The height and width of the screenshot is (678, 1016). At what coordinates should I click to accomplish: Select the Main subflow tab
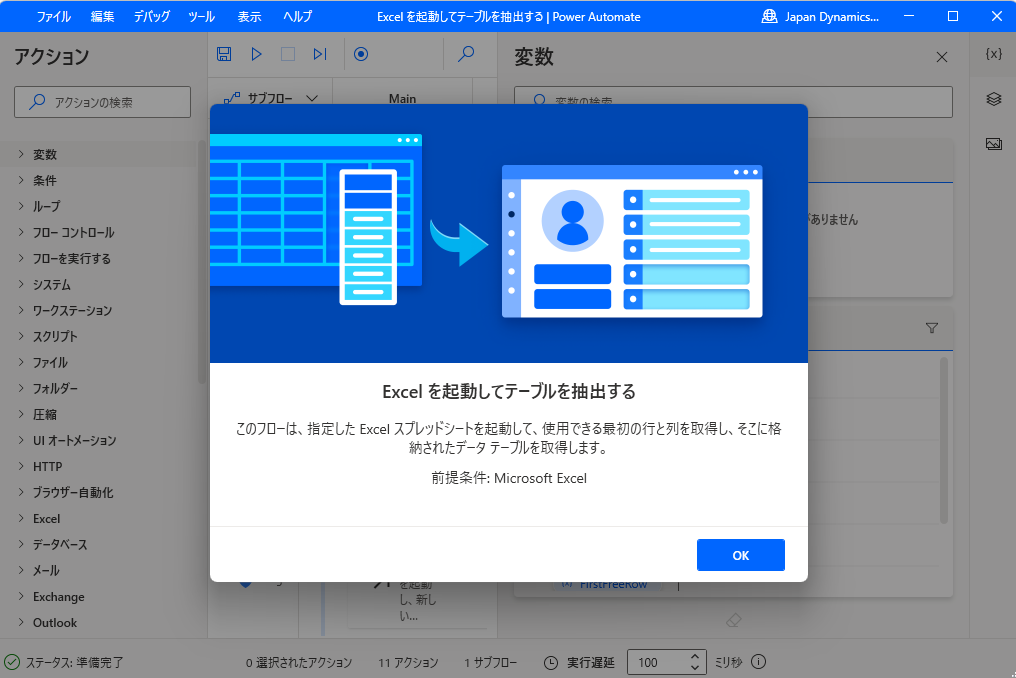pyautogui.click(x=402, y=99)
